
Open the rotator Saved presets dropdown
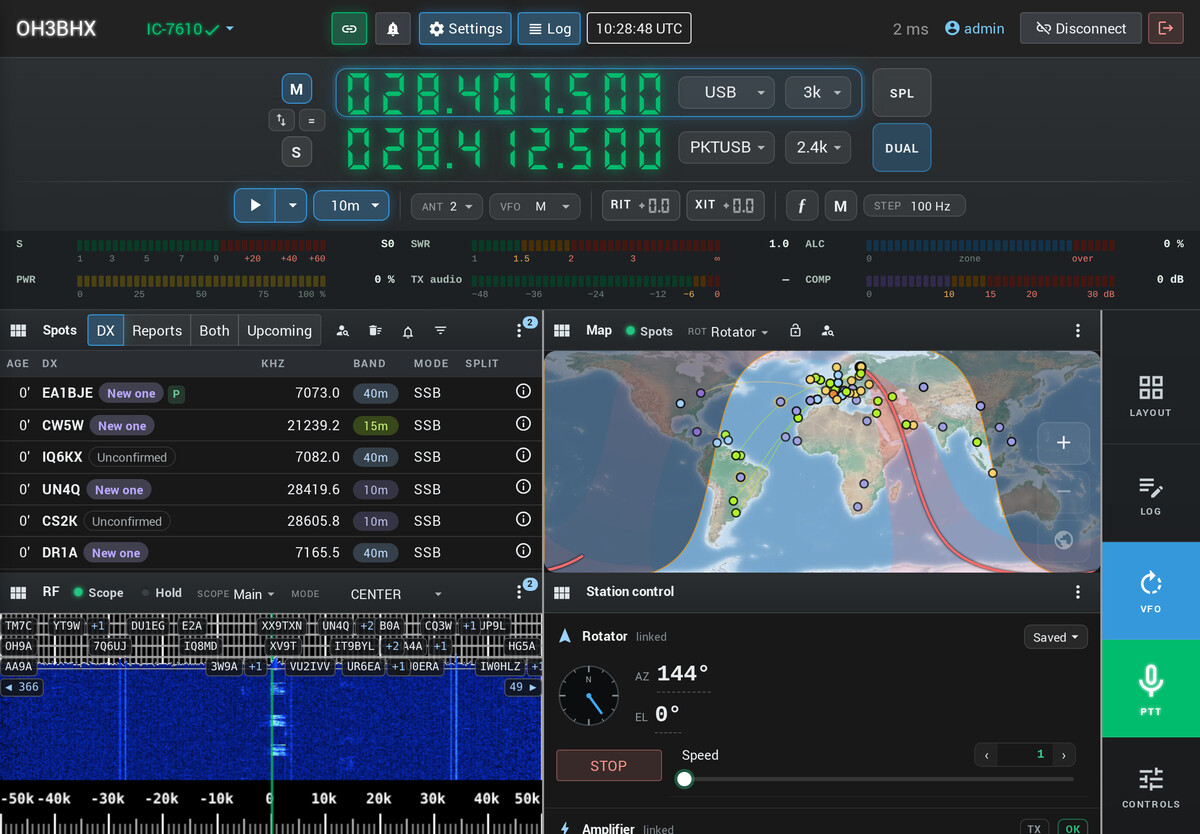tap(1056, 637)
